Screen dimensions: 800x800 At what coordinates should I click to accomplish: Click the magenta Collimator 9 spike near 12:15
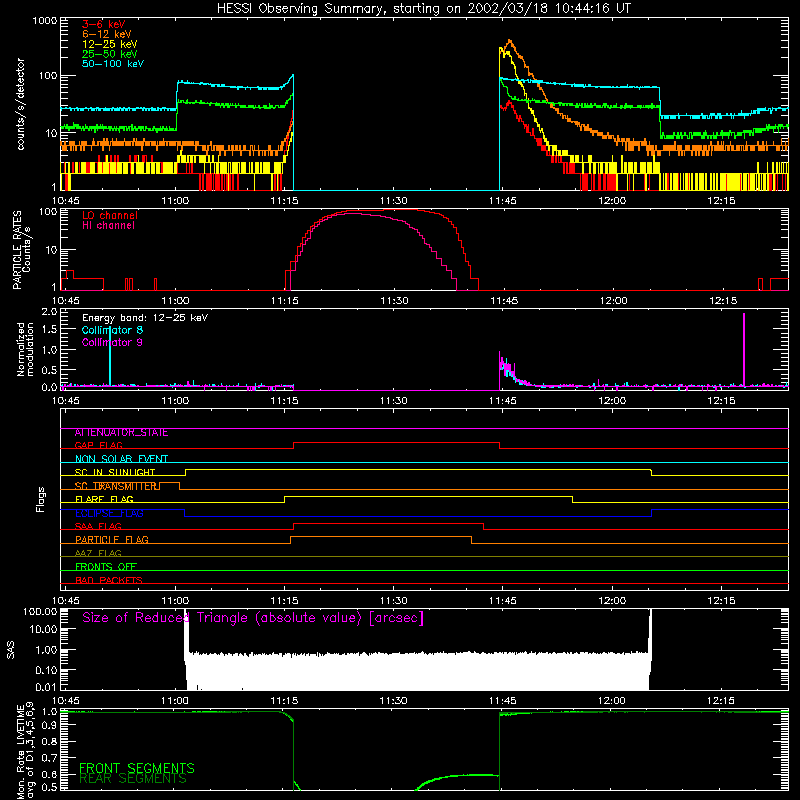[x=744, y=349]
